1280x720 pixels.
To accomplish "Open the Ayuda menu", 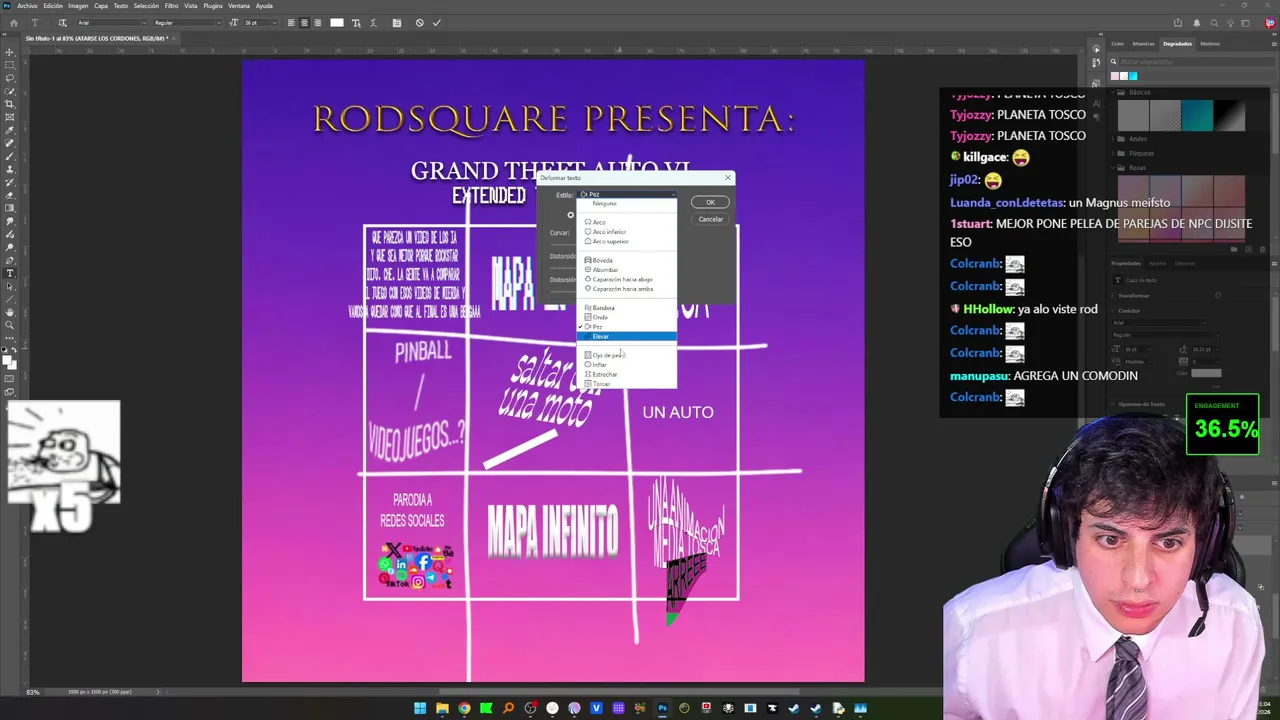I will coord(264,6).
